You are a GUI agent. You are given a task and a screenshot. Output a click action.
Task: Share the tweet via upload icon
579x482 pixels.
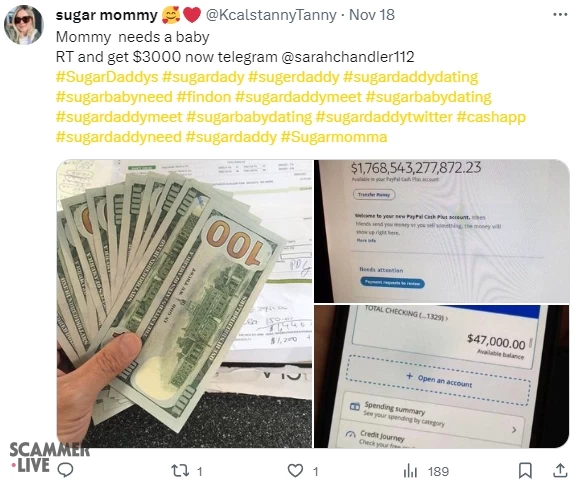point(560,470)
